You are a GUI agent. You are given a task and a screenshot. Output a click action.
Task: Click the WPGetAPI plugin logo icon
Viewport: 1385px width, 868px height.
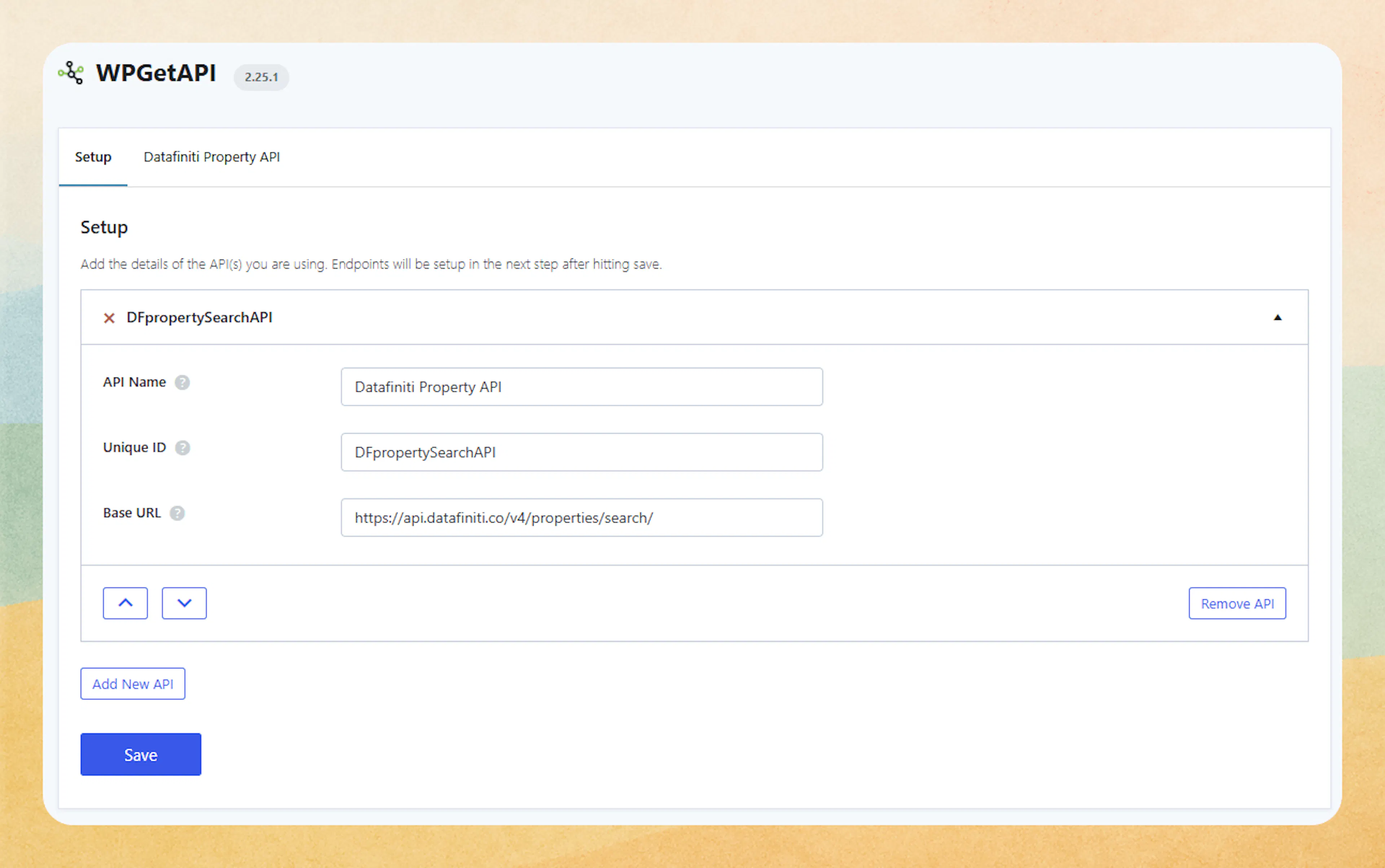point(71,73)
